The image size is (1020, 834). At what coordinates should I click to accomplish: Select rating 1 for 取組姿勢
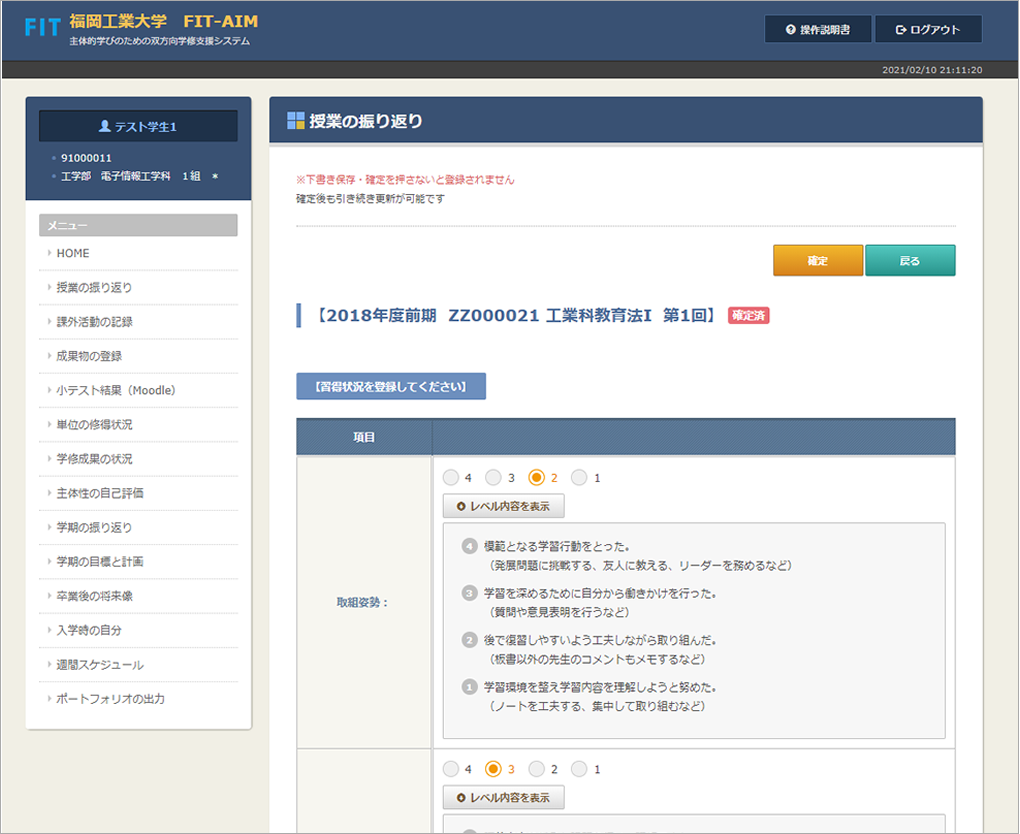coord(580,478)
